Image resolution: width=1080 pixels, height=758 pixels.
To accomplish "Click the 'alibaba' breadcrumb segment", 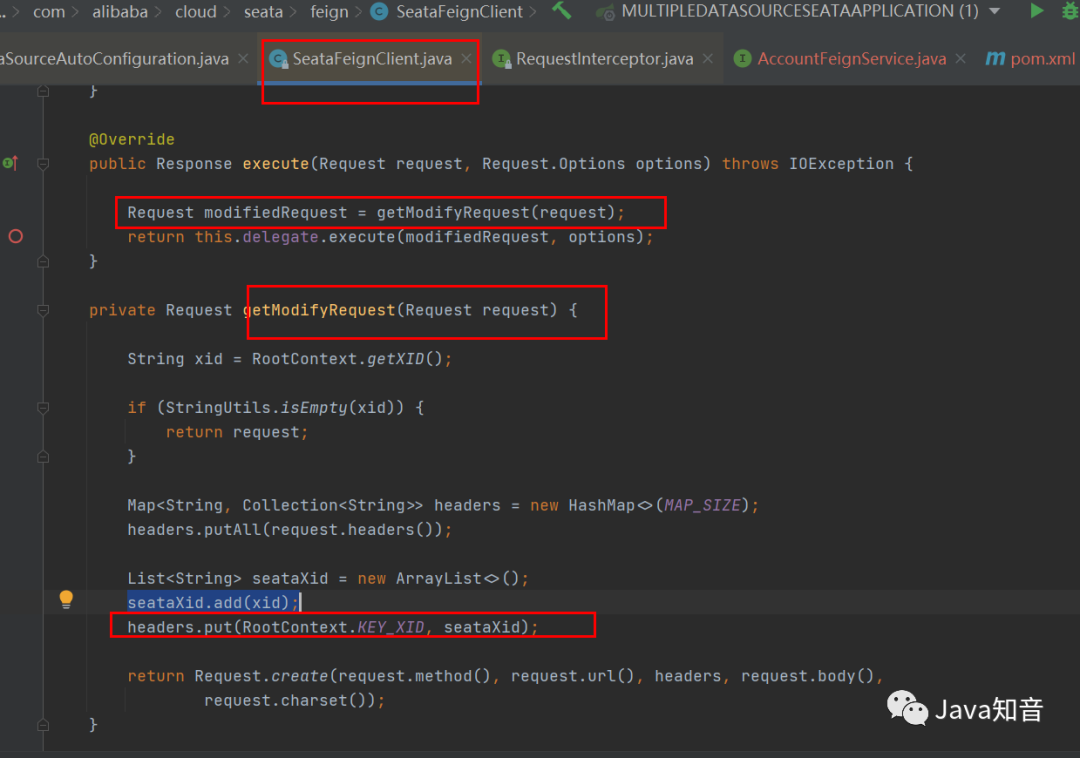I will [x=120, y=12].
